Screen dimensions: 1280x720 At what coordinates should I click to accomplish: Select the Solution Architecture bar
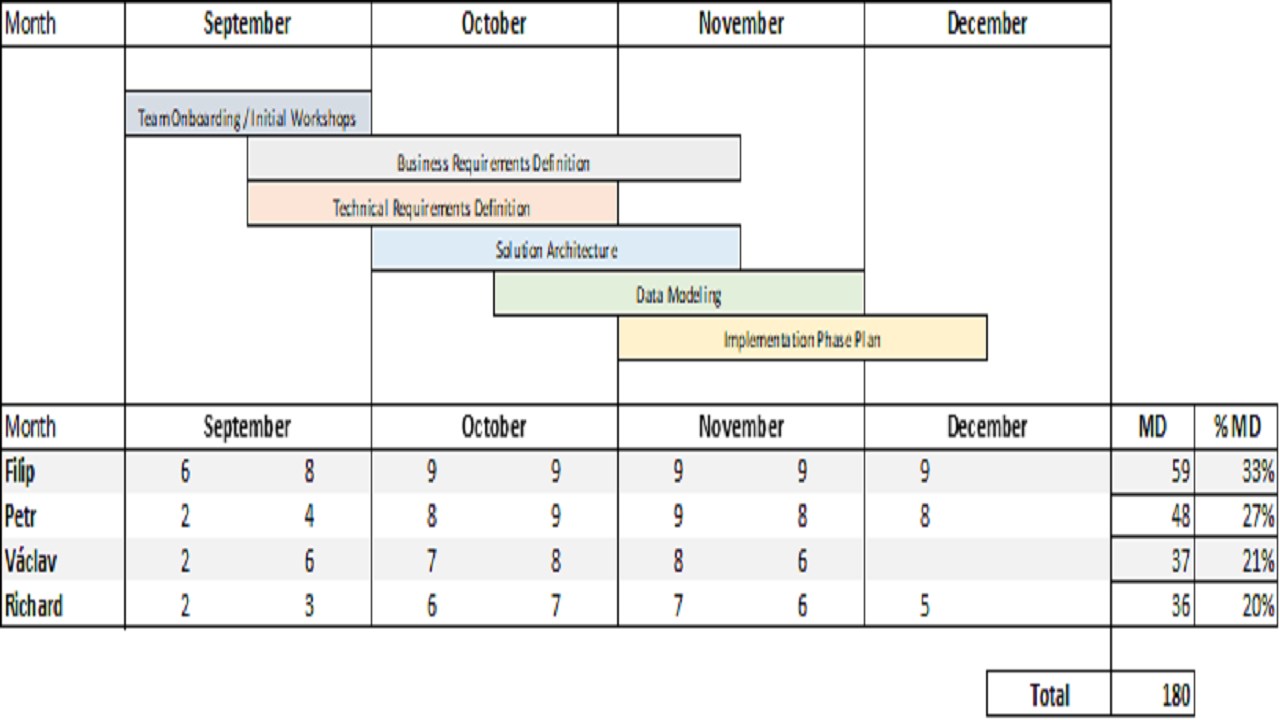(556, 249)
